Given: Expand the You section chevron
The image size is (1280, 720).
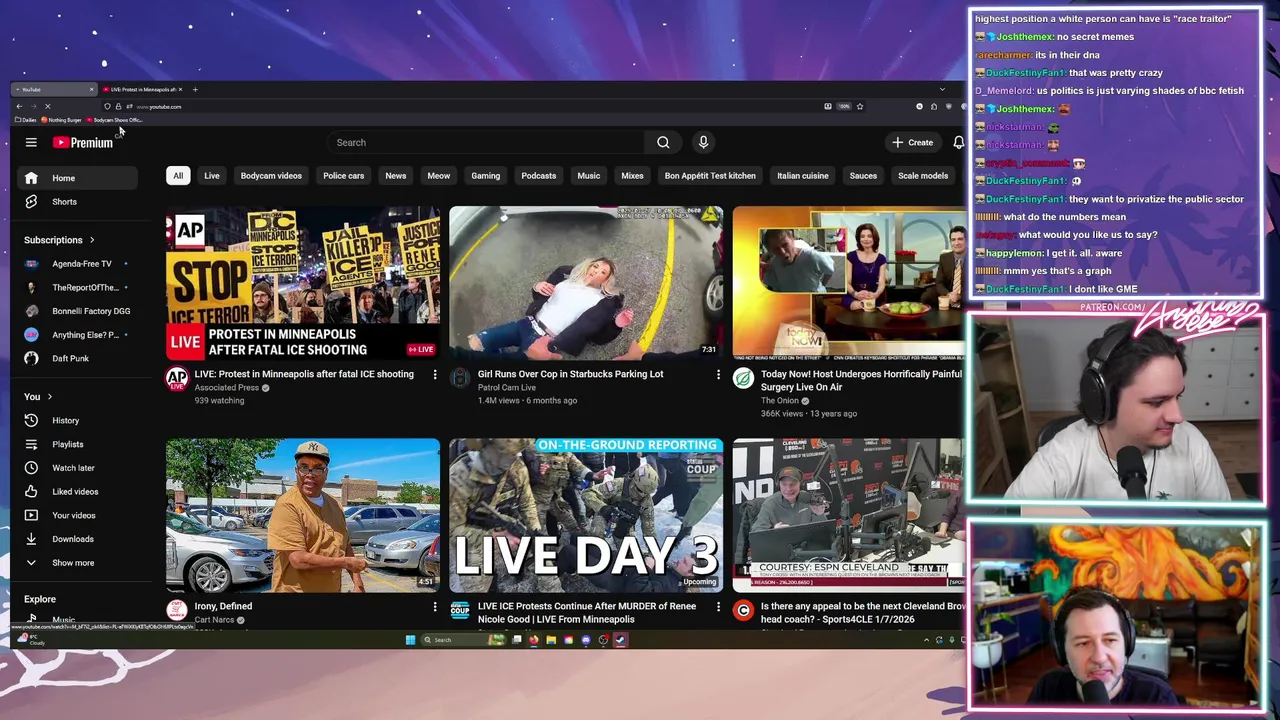Looking at the screenshot, I should pos(49,397).
